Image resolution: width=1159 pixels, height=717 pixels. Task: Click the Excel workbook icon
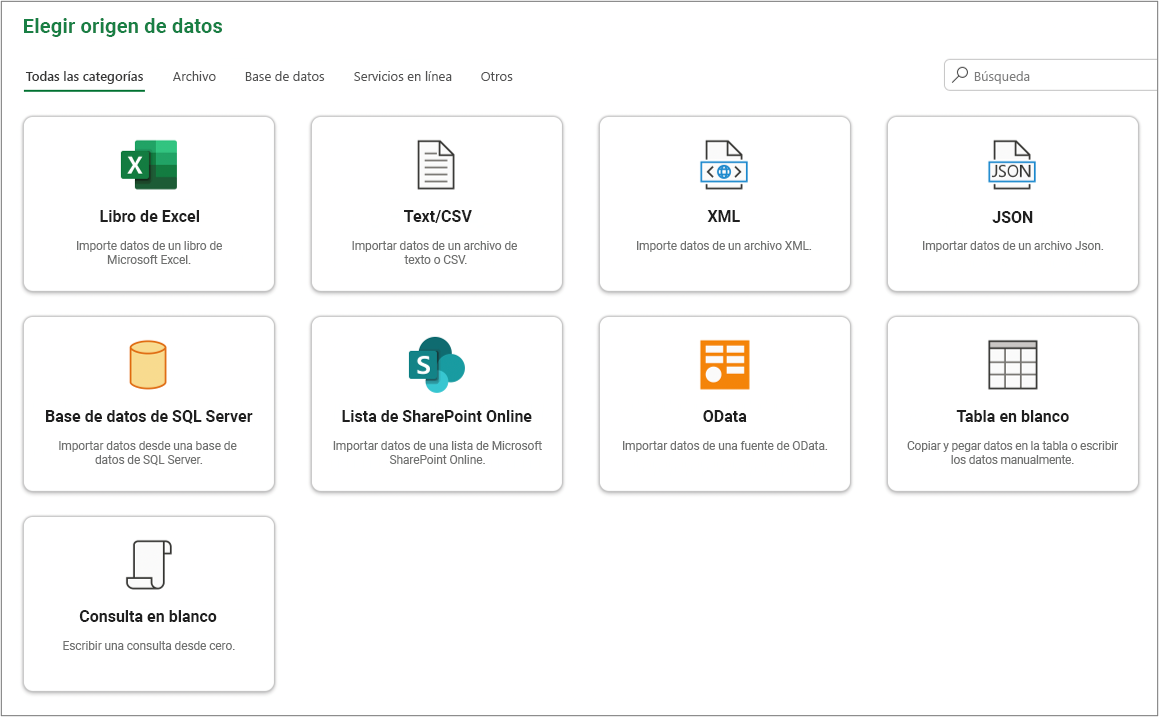(149, 165)
